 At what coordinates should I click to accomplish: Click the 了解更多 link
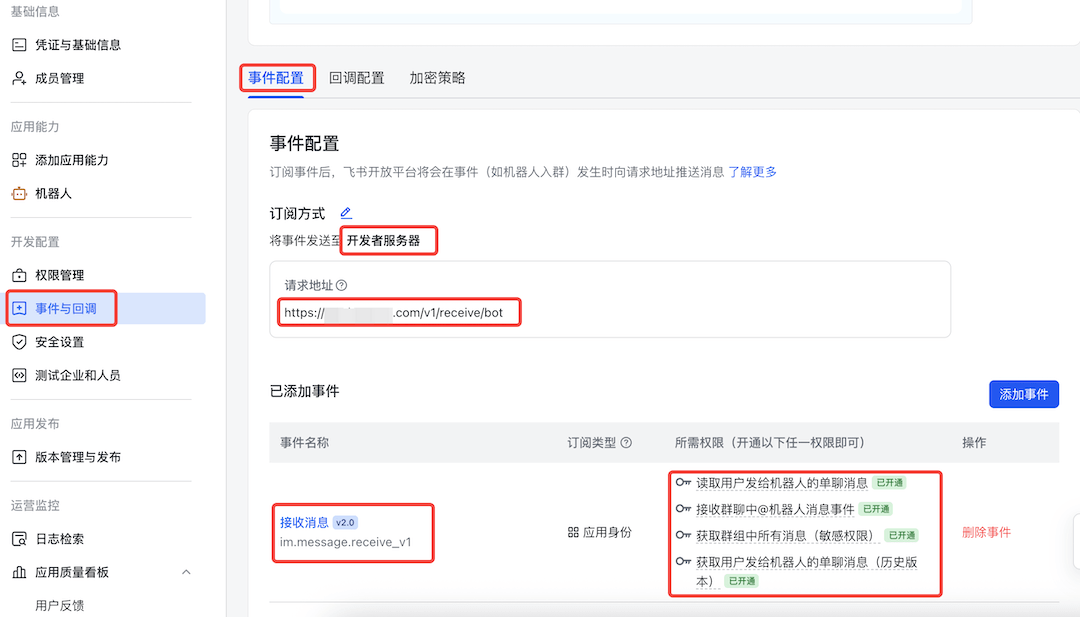[x=752, y=172]
